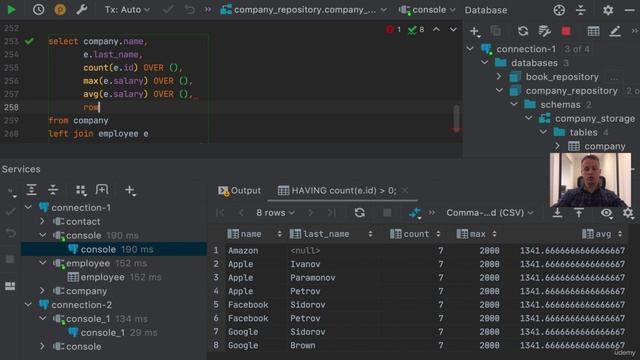Screen dimensions: 640x360
Task: Click the presenter webcam thumbnail
Action: [x=590, y=180]
